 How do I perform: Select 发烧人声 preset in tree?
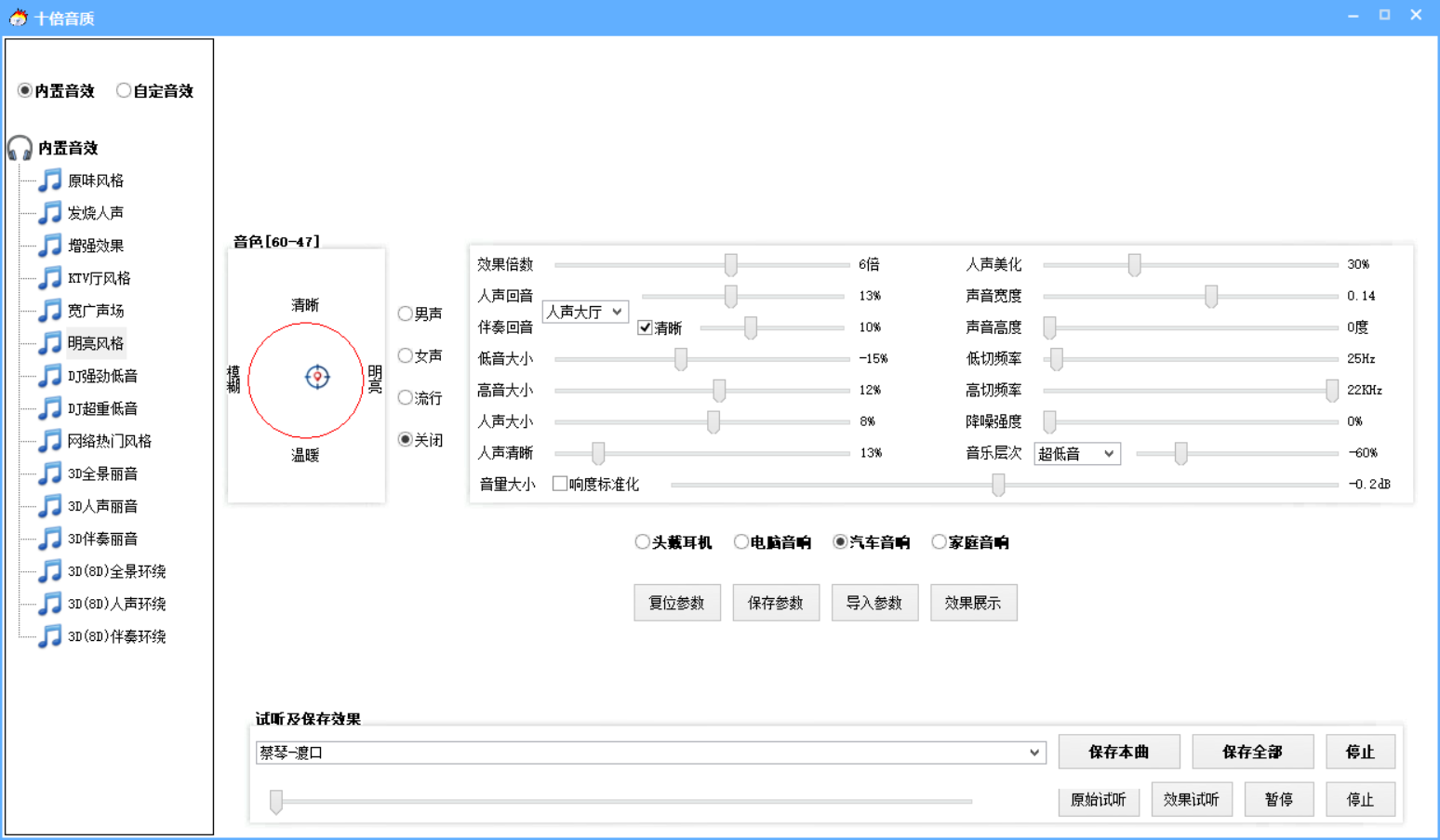tap(96, 213)
